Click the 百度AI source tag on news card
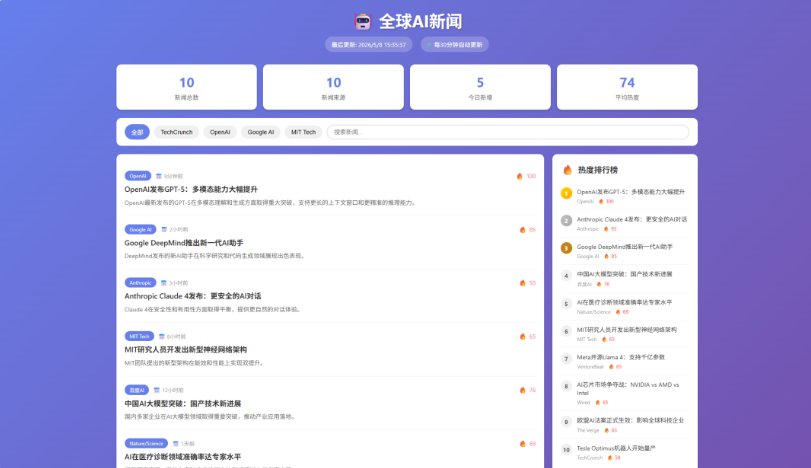811x468 pixels. tap(137, 390)
